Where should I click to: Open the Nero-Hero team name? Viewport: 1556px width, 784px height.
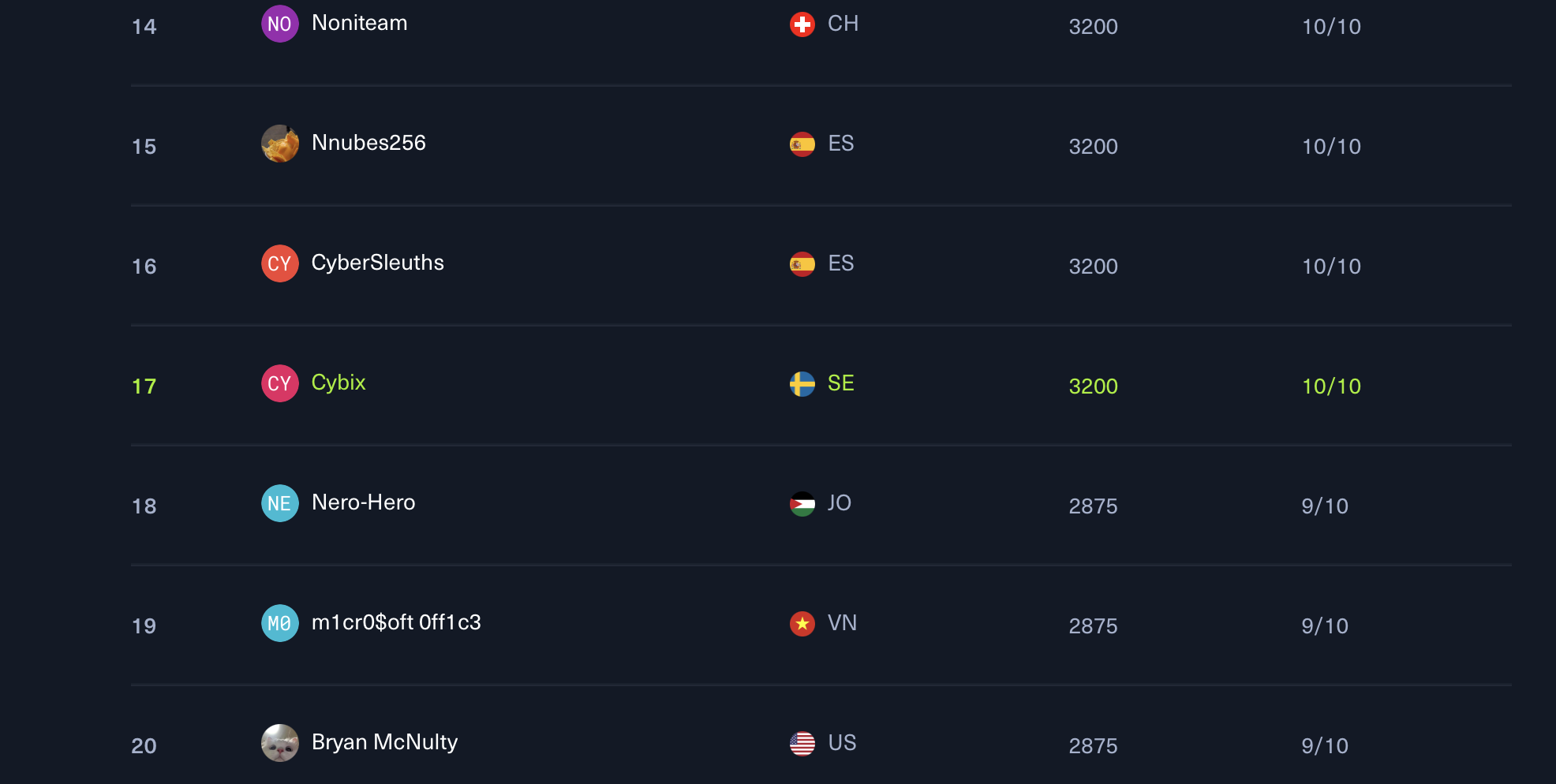click(x=363, y=502)
